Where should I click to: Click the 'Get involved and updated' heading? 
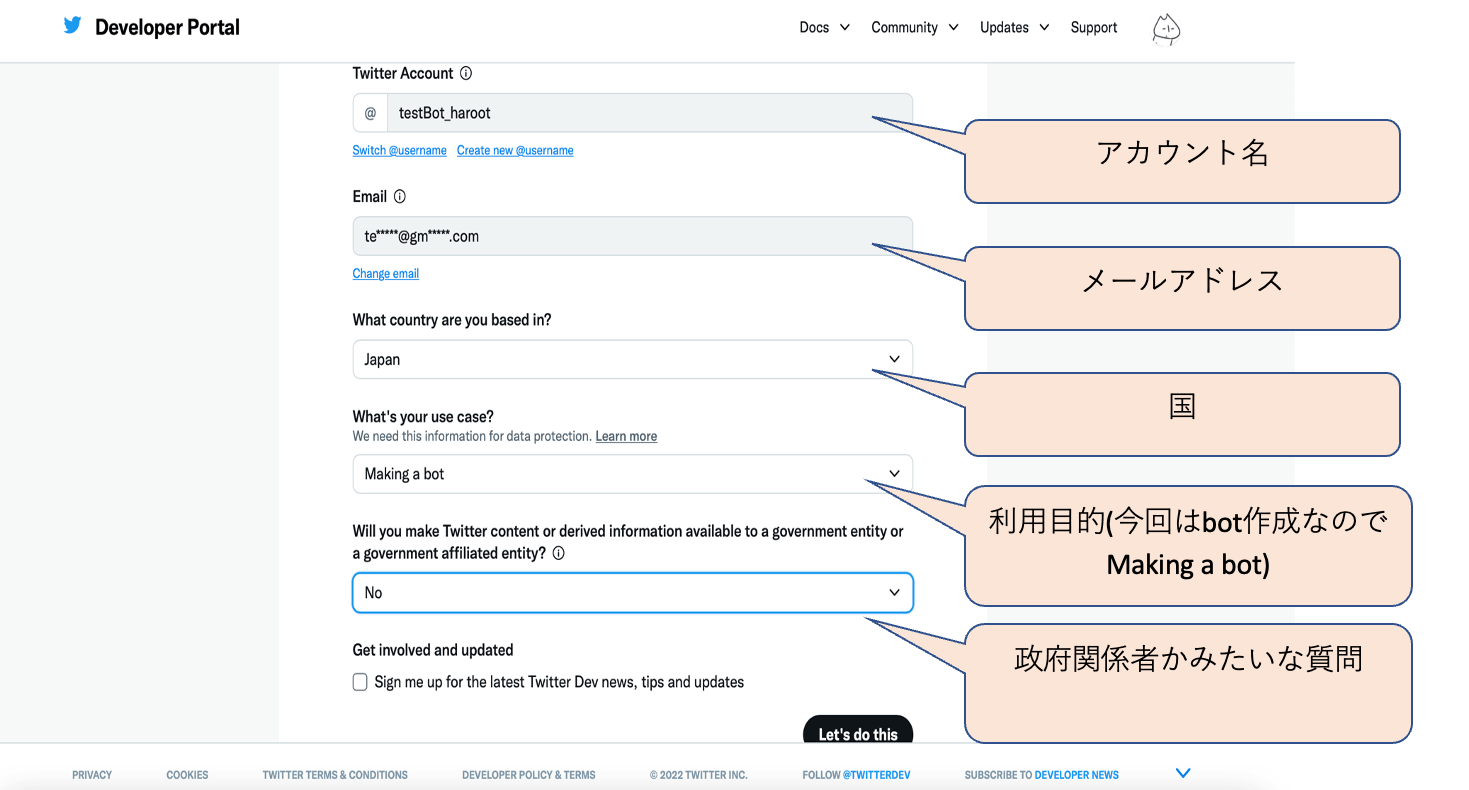click(433, 650)
